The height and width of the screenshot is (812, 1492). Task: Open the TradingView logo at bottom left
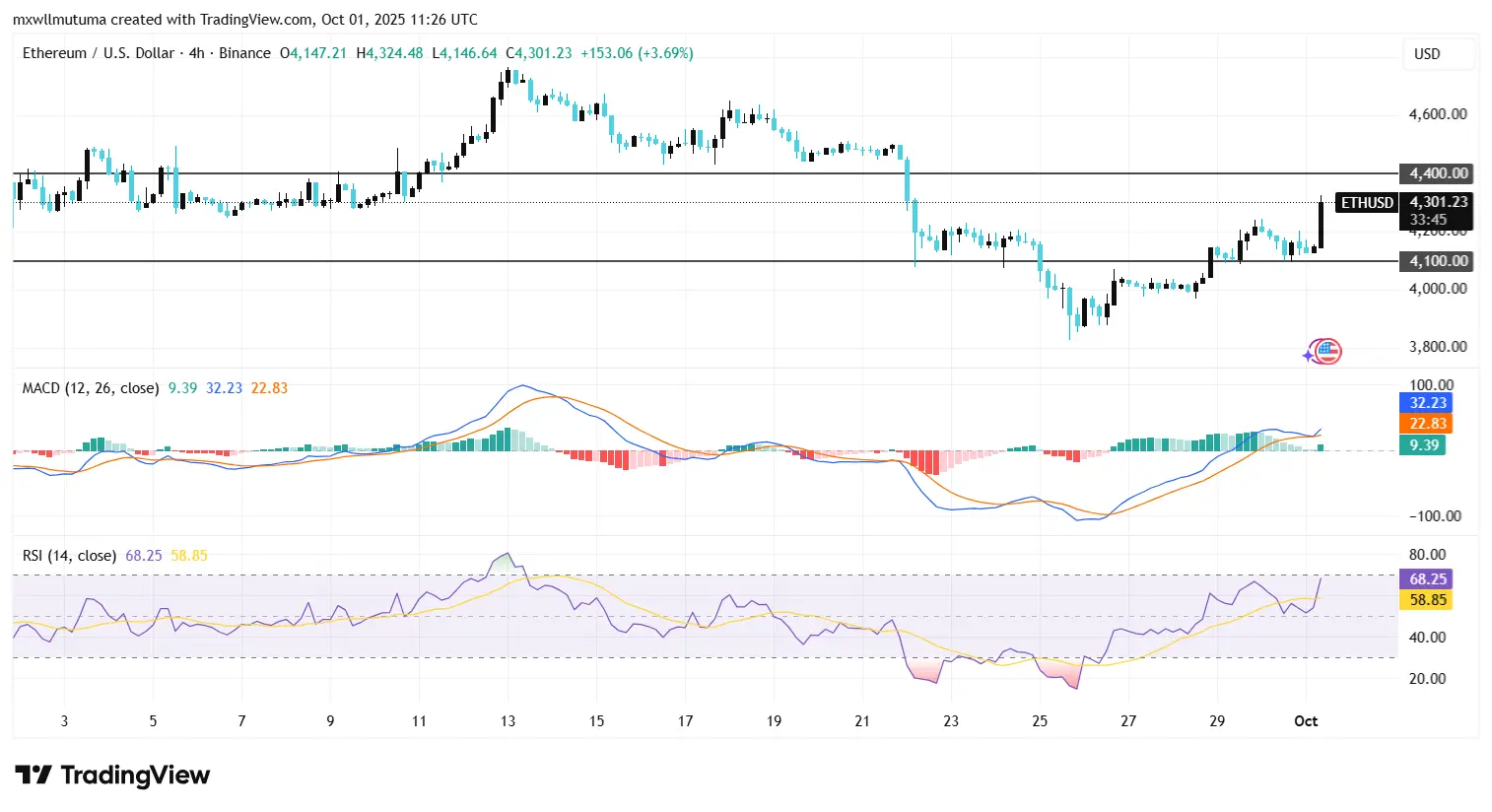pyautogui.click(x=111, y=777)
